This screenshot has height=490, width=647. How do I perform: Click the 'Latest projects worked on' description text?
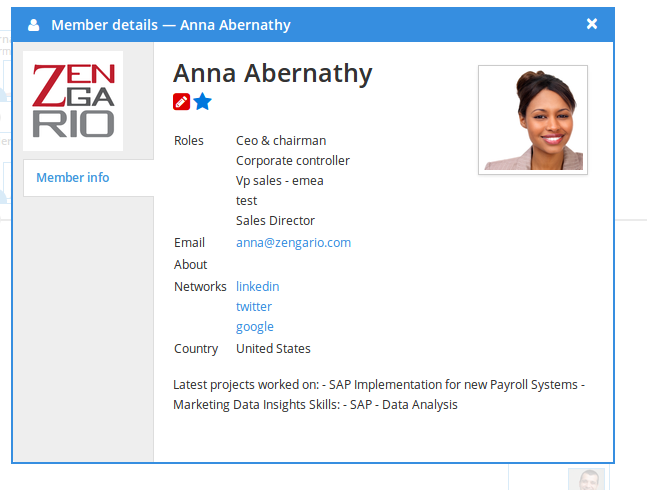[x=379, y=395]
